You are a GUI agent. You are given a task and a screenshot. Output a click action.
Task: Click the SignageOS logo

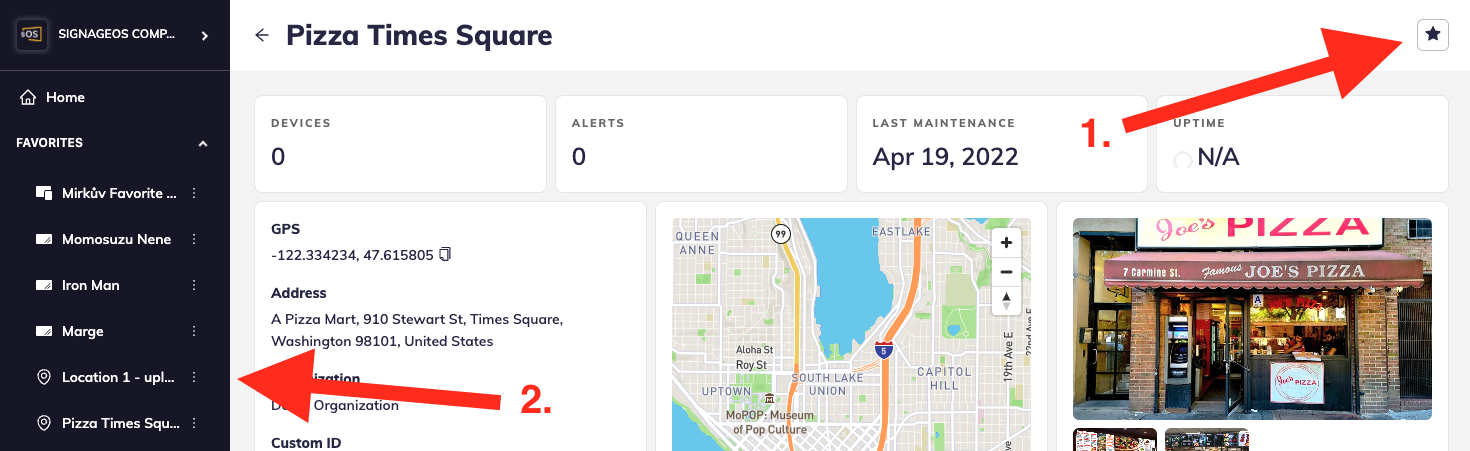click(x=32, y=35)
